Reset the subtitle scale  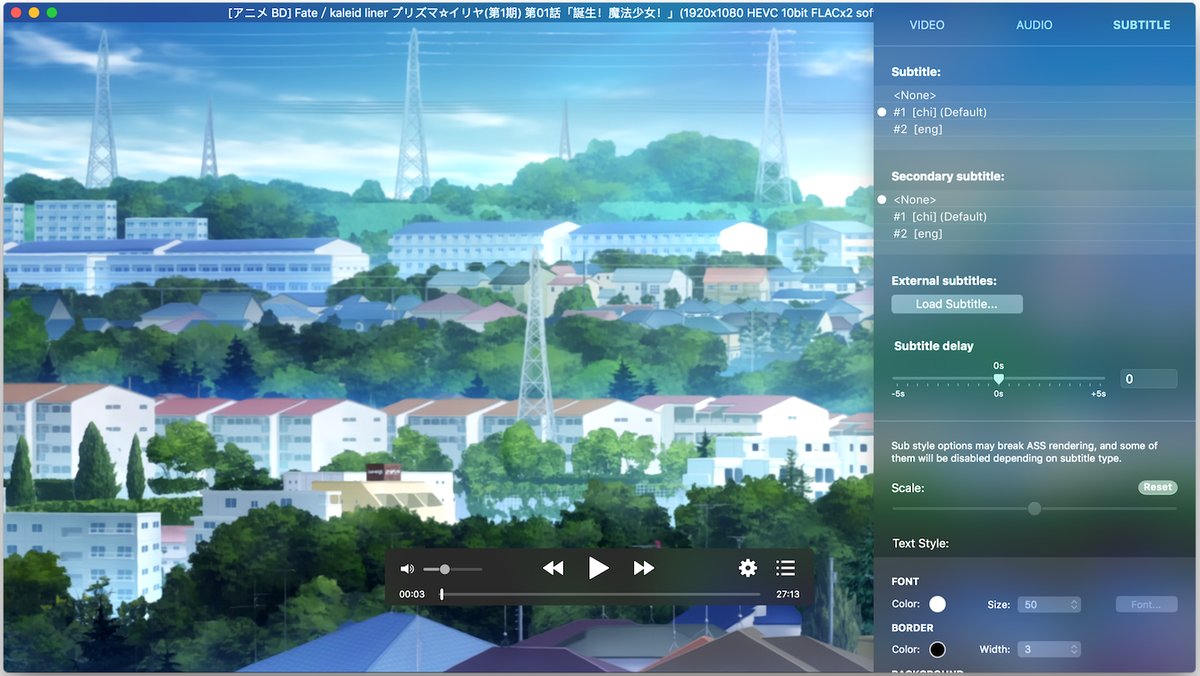point(1157,488)
